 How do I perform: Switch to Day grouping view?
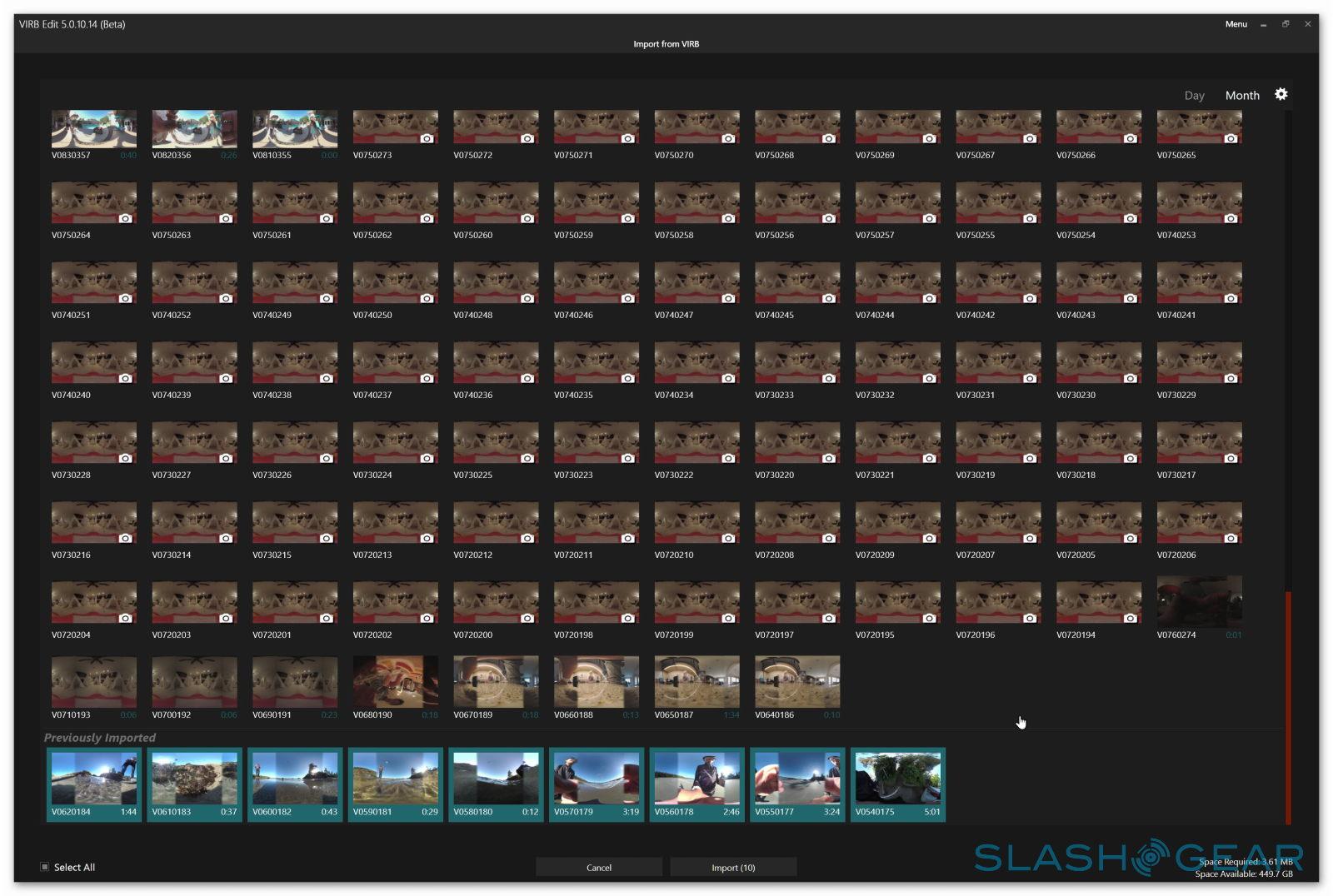pos(1194,96)
